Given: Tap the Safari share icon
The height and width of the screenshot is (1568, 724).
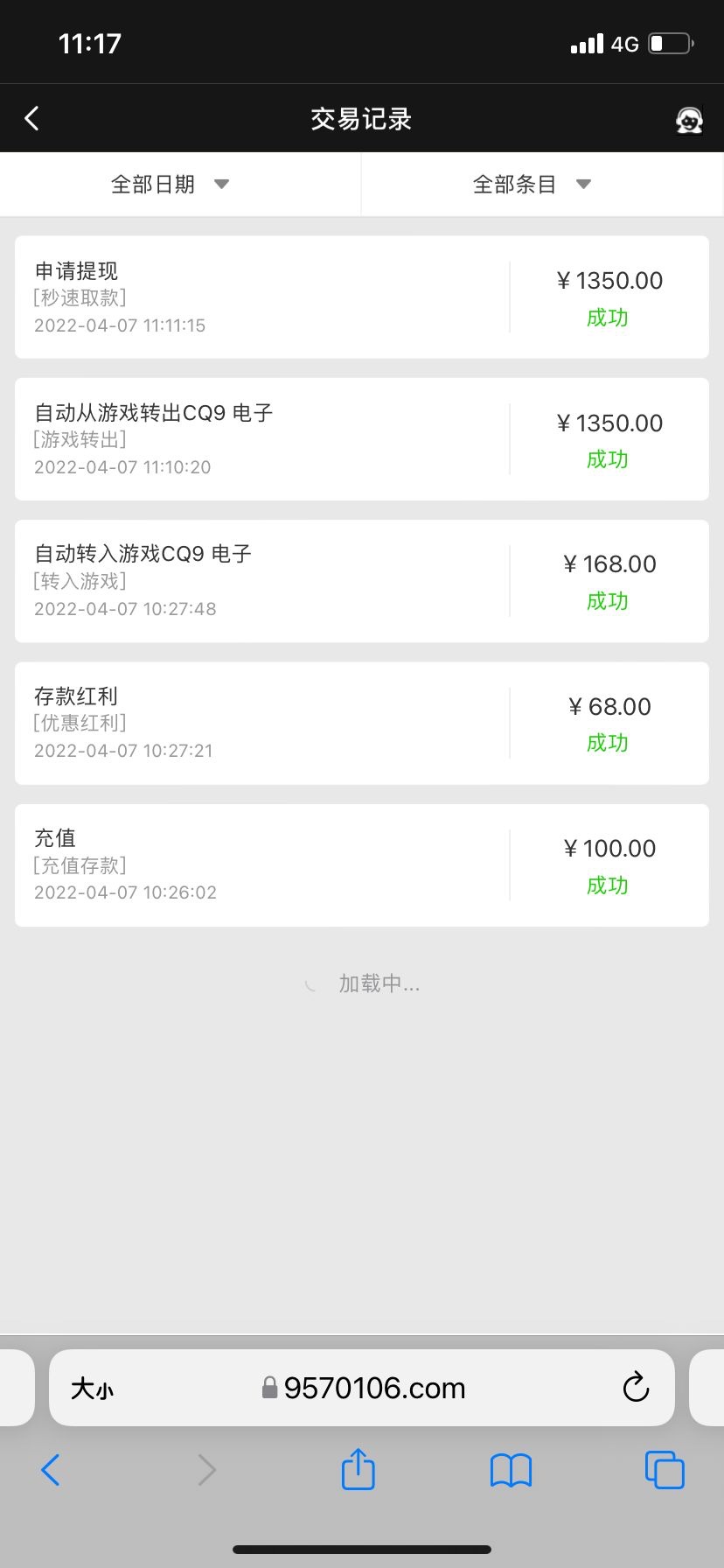Looking at the screenshot, I should pyautogui.click(x=358, y=1469).
